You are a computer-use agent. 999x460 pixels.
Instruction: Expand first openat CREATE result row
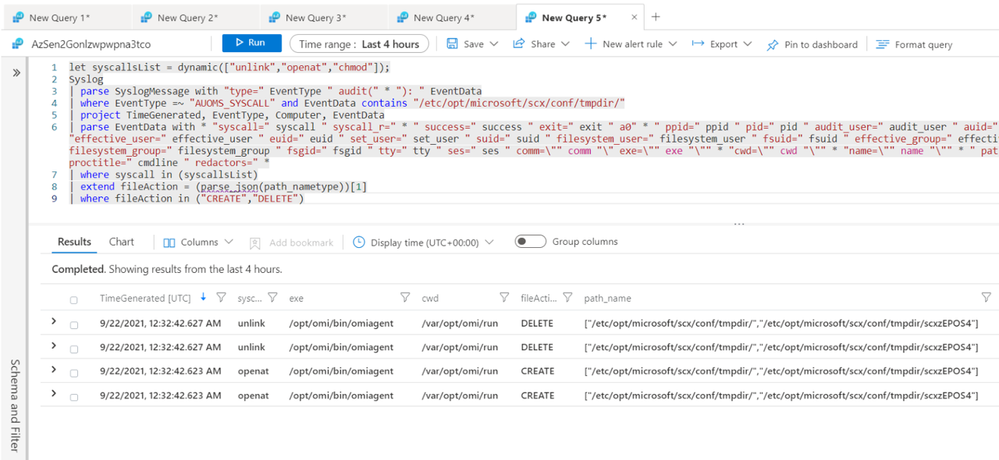54,370
